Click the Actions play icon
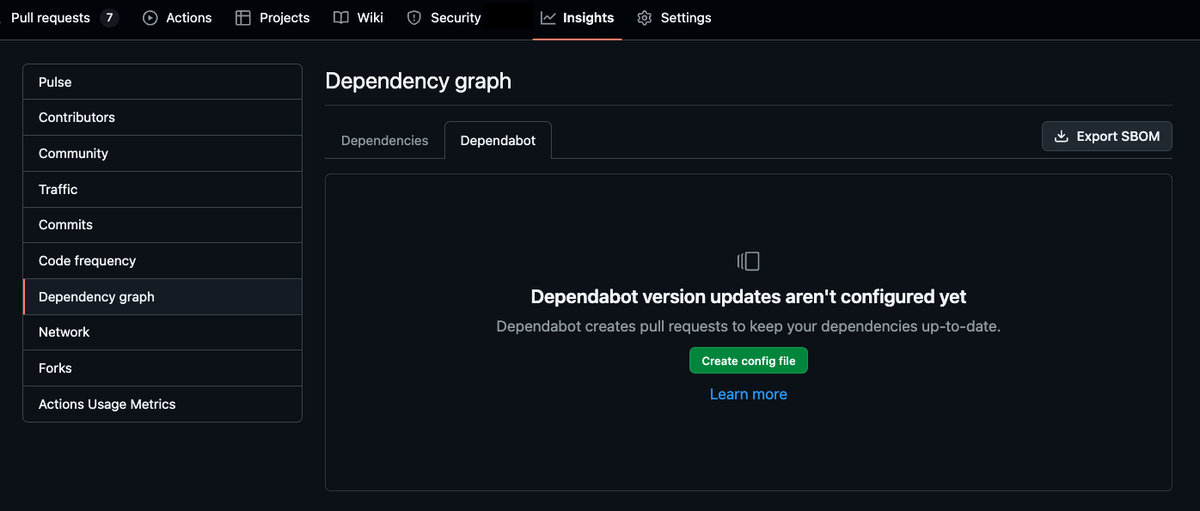 [151, 18]
